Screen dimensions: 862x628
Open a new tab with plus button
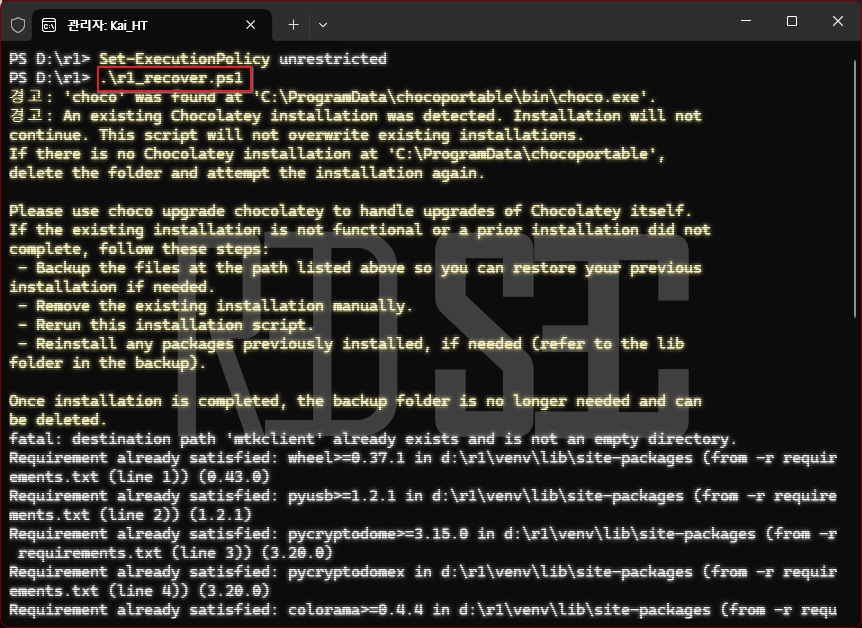294,25
